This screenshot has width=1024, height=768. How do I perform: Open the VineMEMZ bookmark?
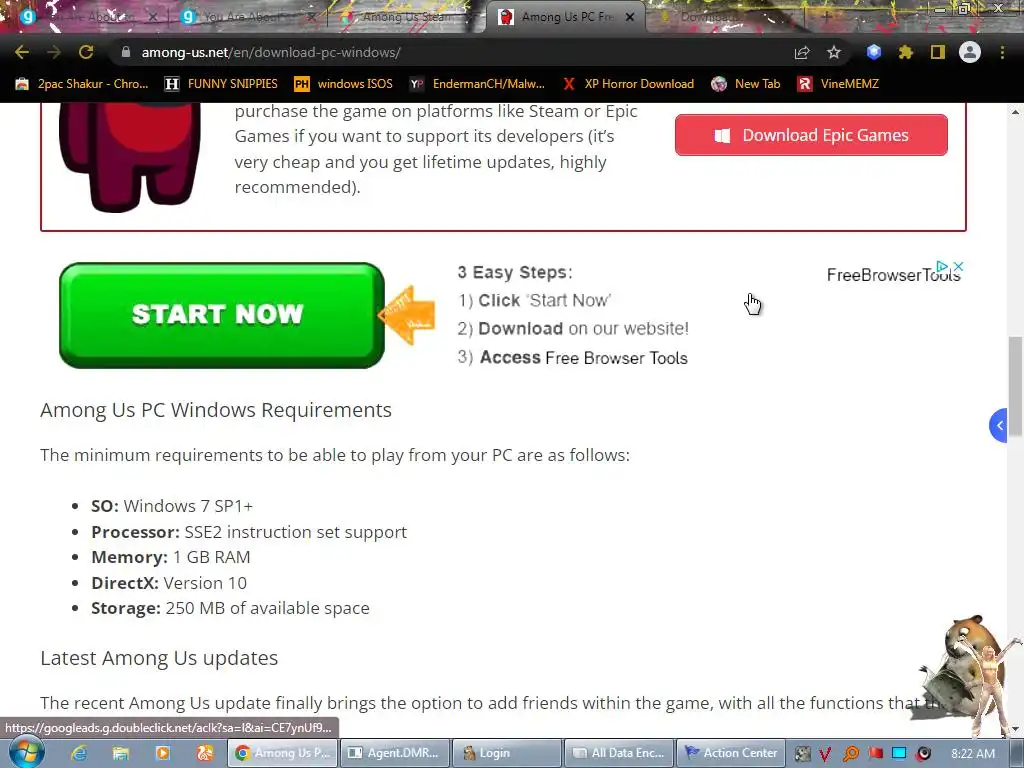[839, 84]
